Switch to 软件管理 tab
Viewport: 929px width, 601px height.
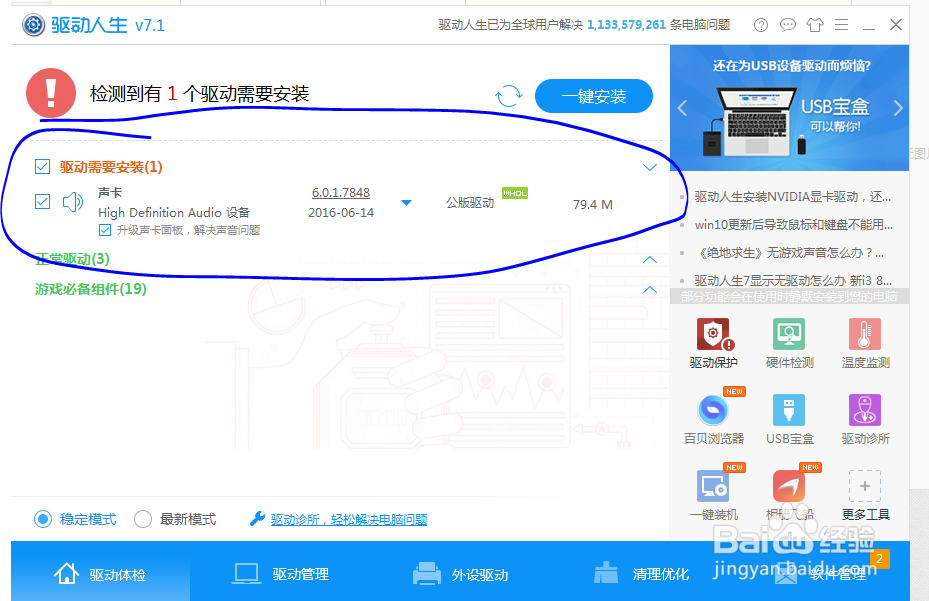[821, 574]
